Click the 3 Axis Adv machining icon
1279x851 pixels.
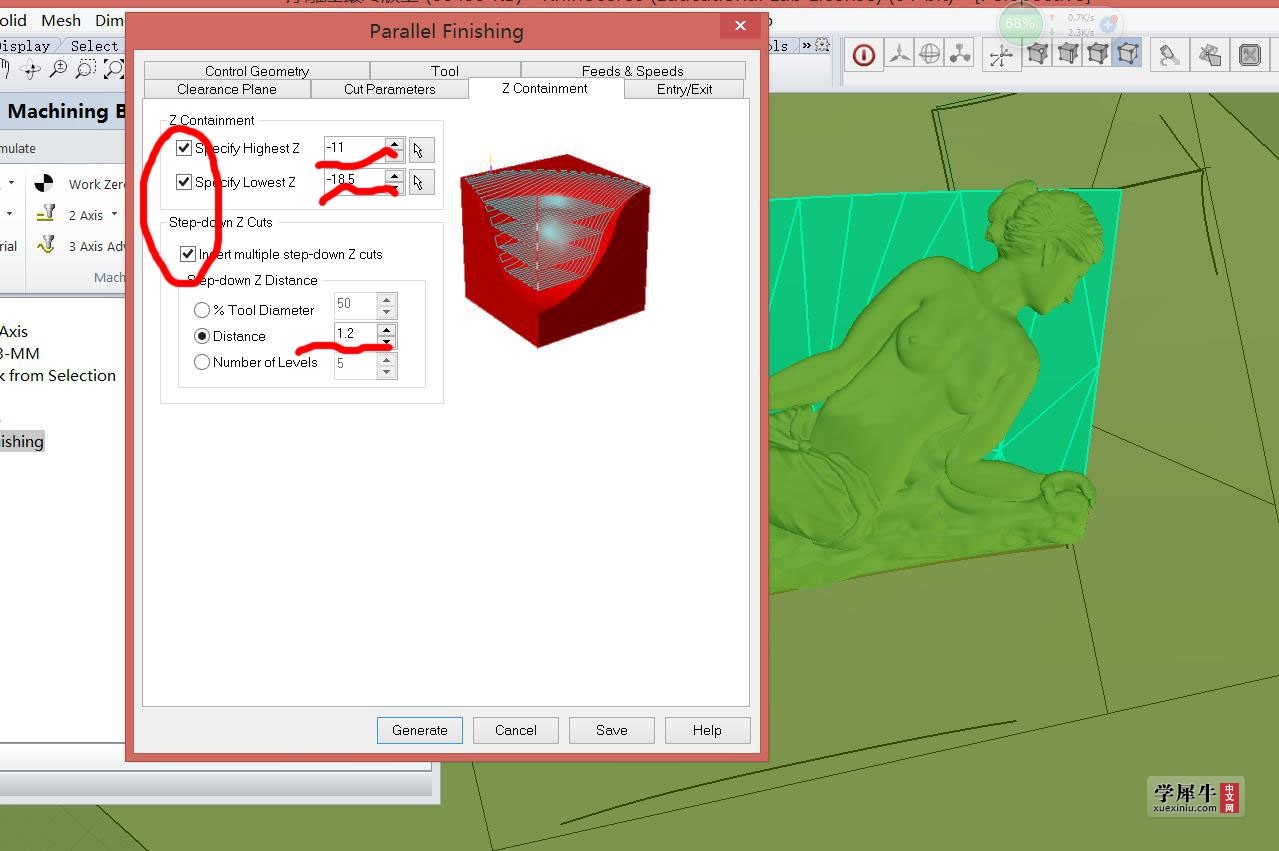(45, 245)
